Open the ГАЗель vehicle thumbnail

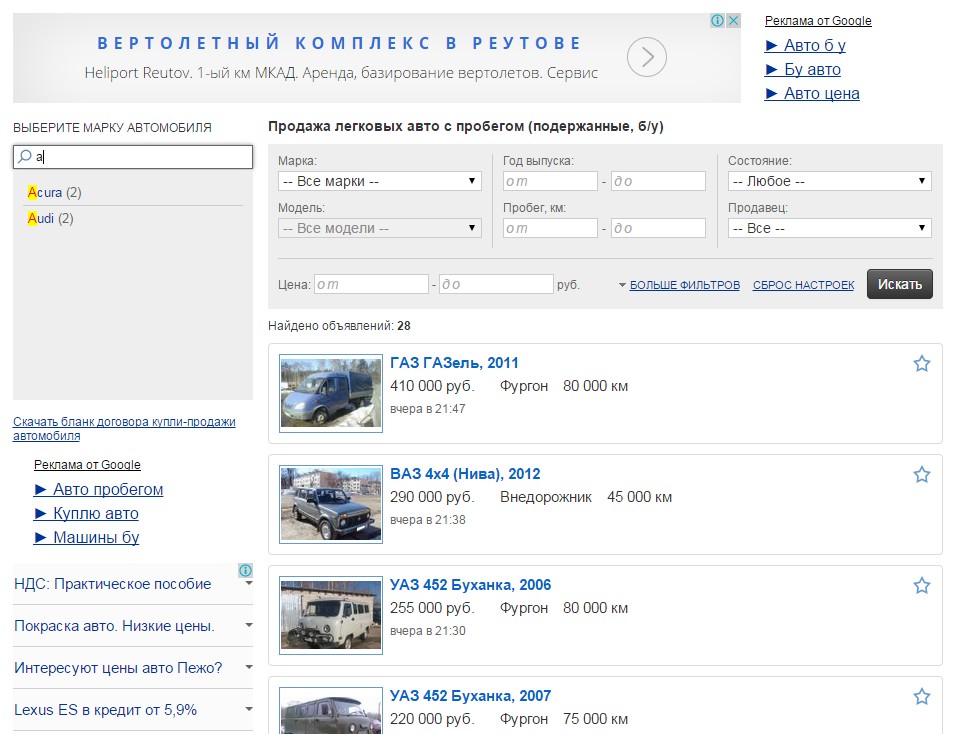pyautogui.click(x=331, y=393)
